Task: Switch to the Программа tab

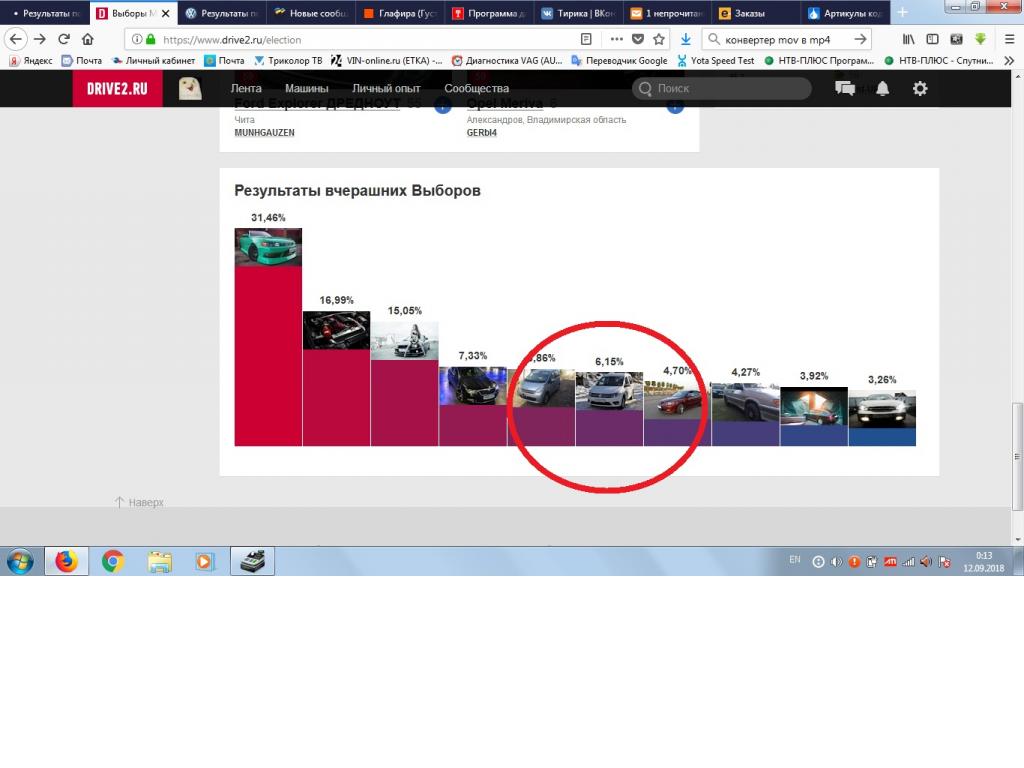Action: (x=488, y=13)
